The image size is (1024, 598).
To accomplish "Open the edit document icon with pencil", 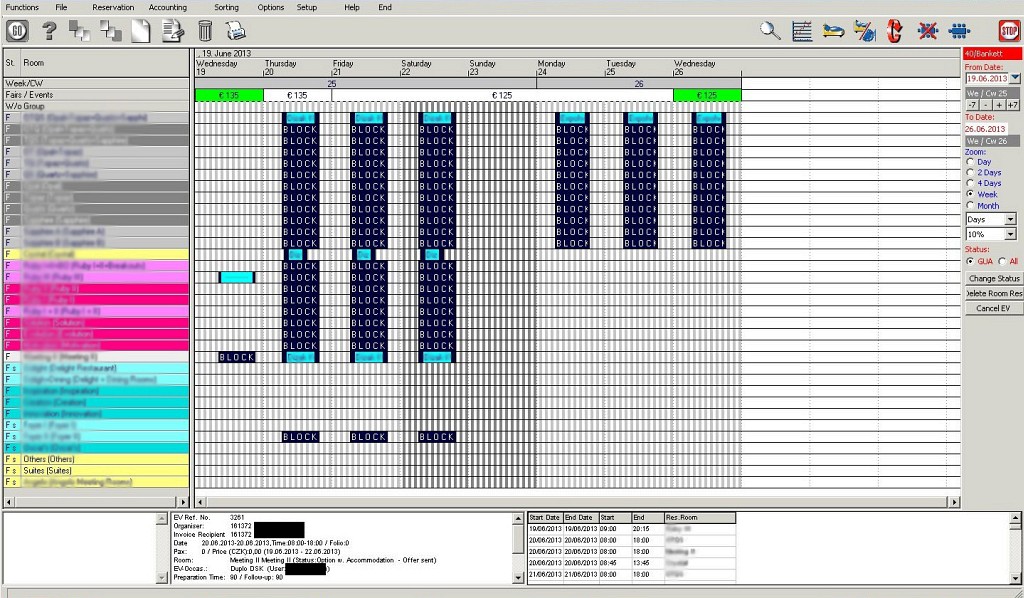I will [x=173, y=31].
